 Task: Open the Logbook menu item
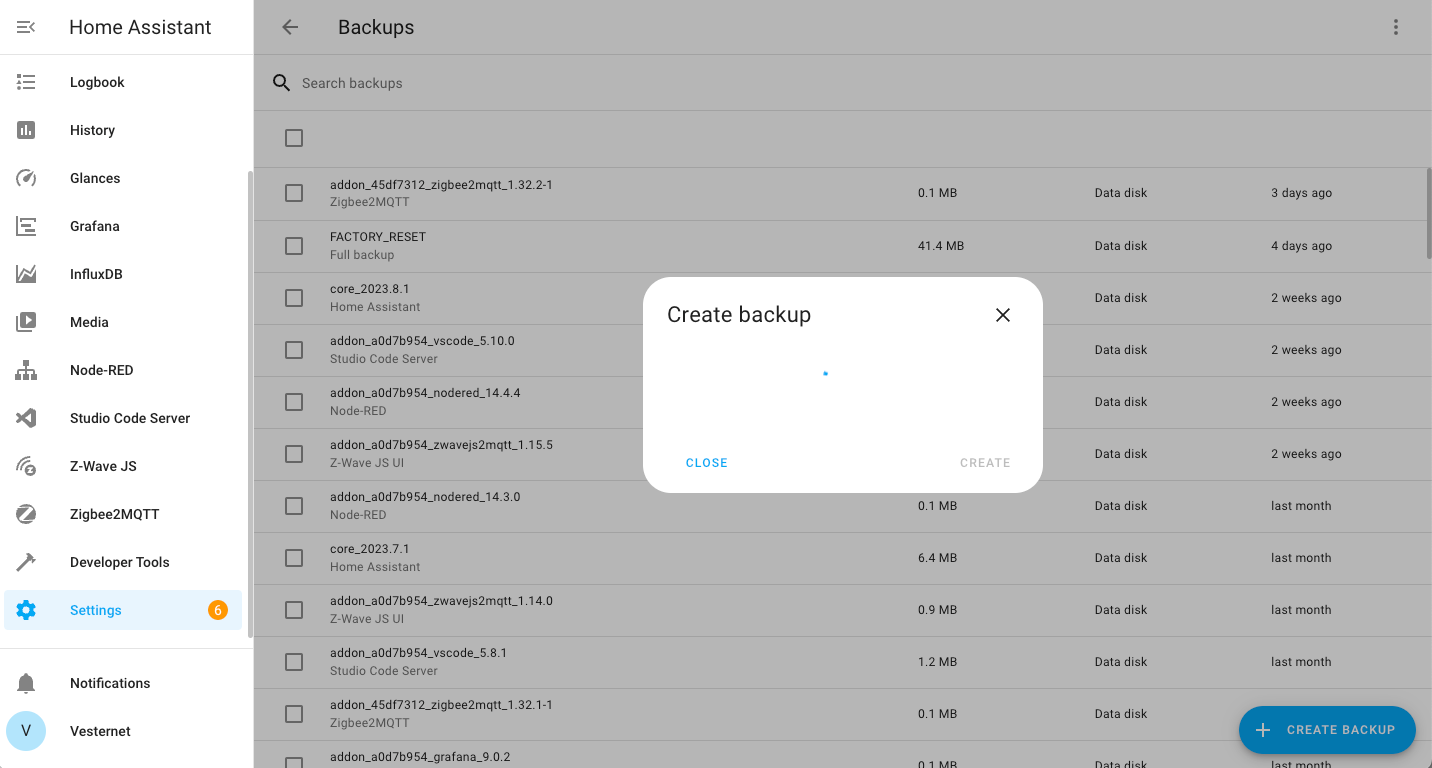point(123,82)
